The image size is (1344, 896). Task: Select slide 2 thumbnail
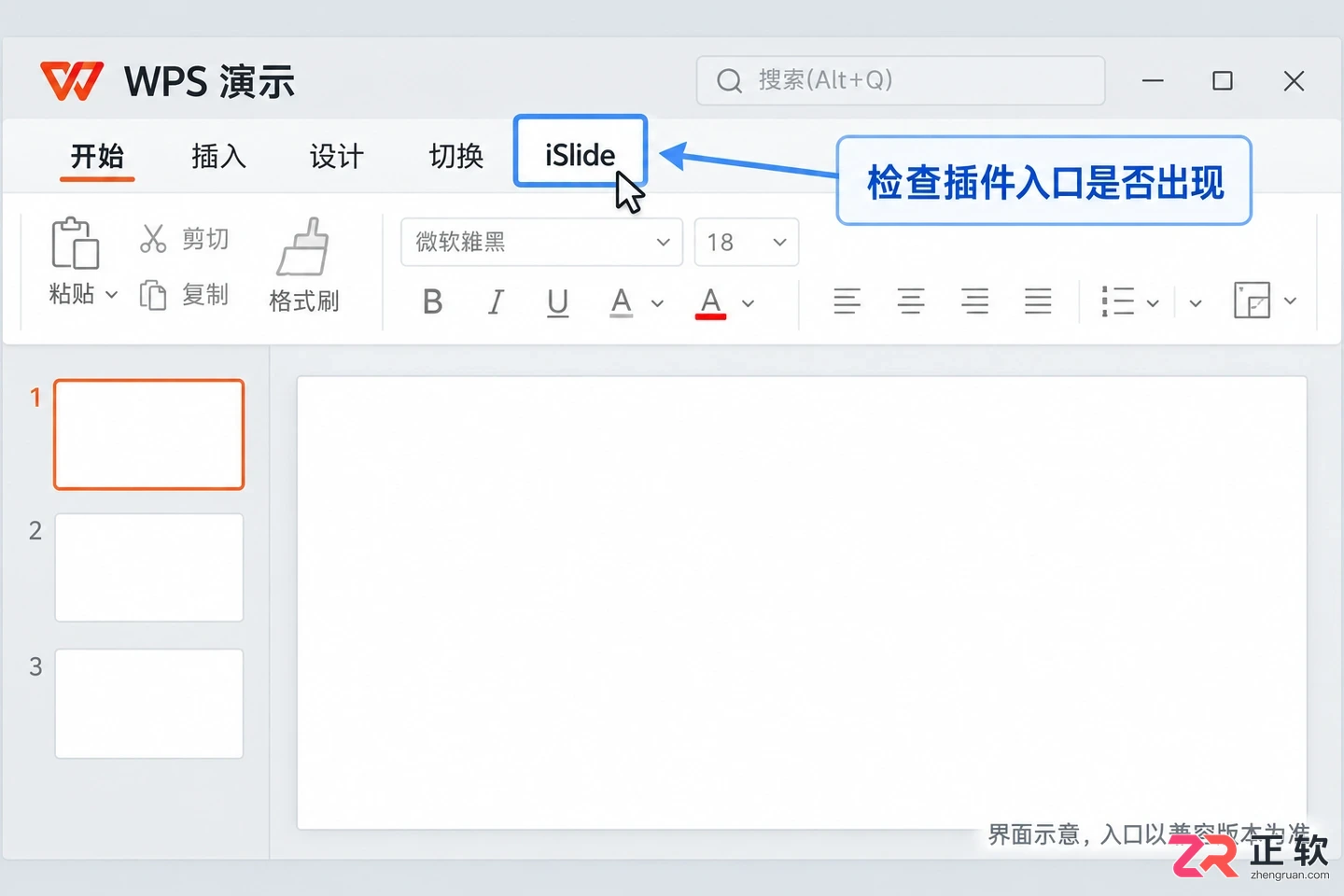(x=149, y=567)
